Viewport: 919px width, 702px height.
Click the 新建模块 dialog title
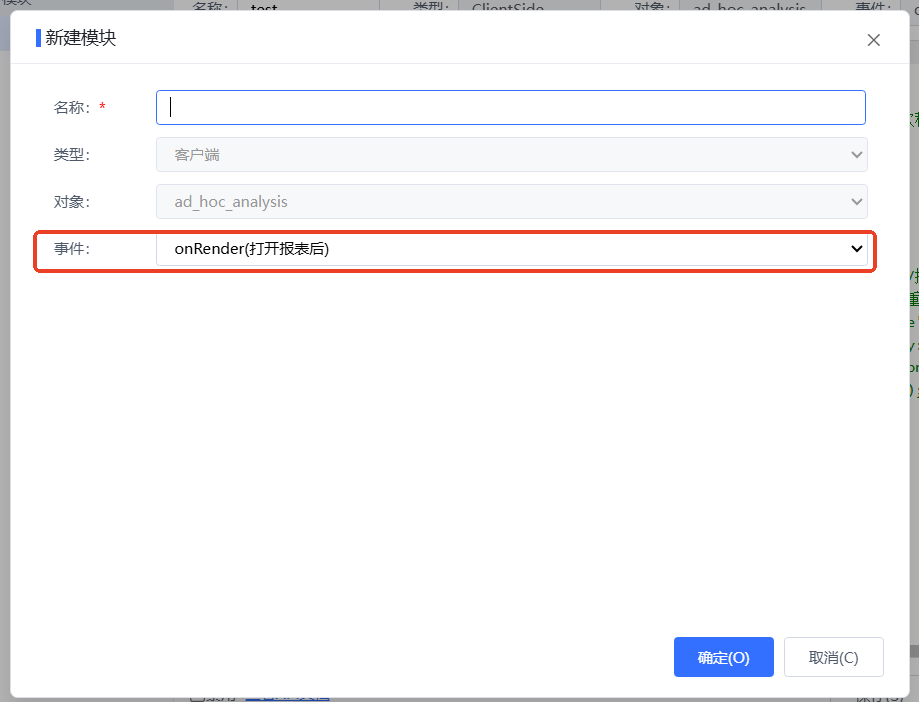81,38
